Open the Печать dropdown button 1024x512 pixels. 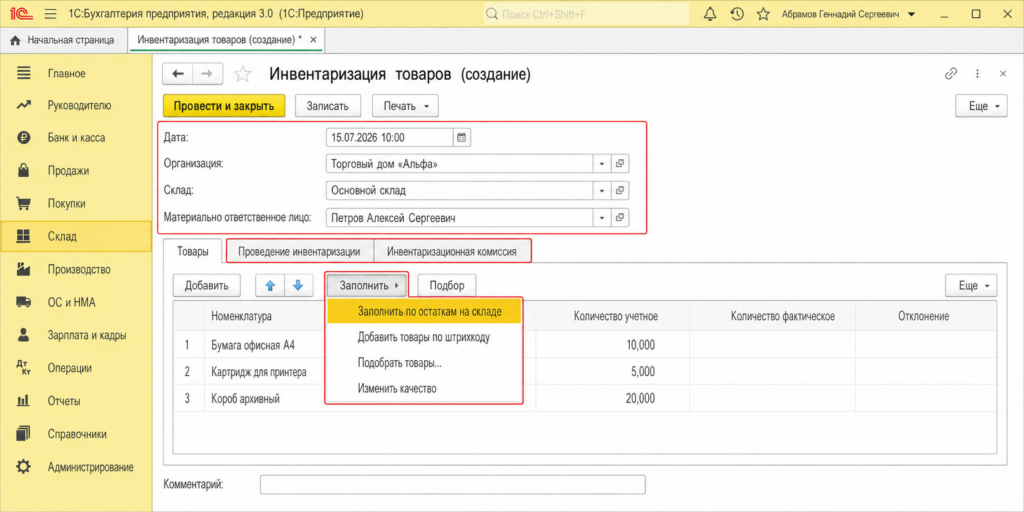coord(405,106)
